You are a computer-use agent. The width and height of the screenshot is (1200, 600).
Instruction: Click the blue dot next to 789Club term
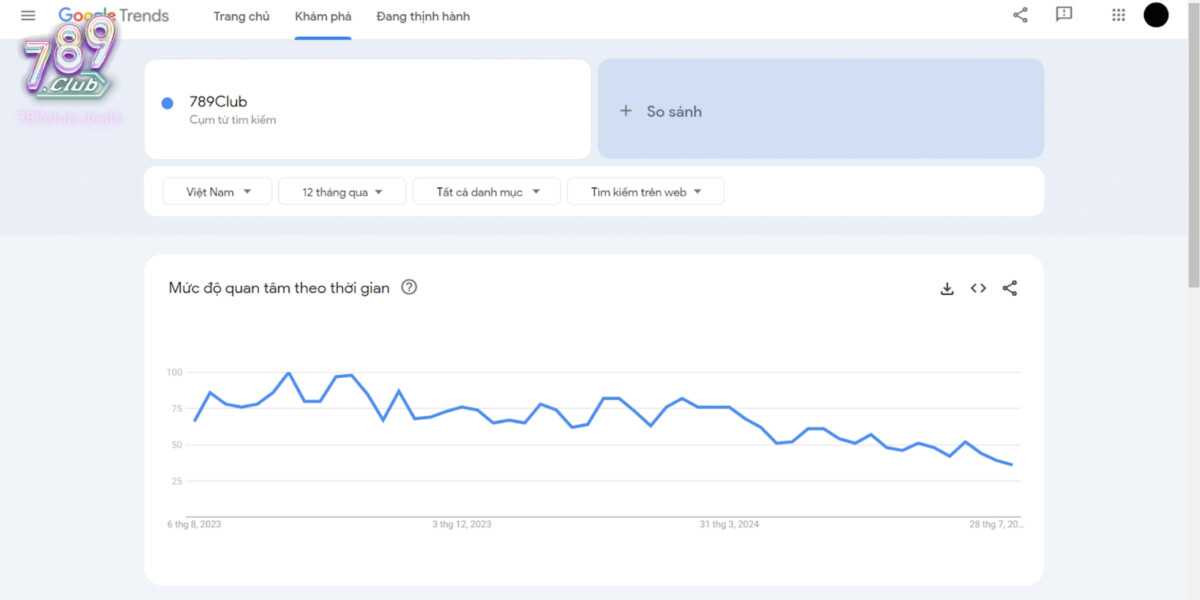[x=166, y=104]
